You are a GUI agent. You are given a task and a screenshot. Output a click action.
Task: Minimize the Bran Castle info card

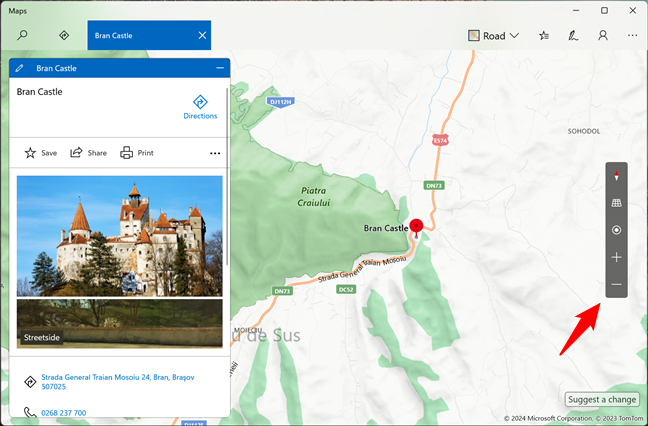click(x=220, y=68)
